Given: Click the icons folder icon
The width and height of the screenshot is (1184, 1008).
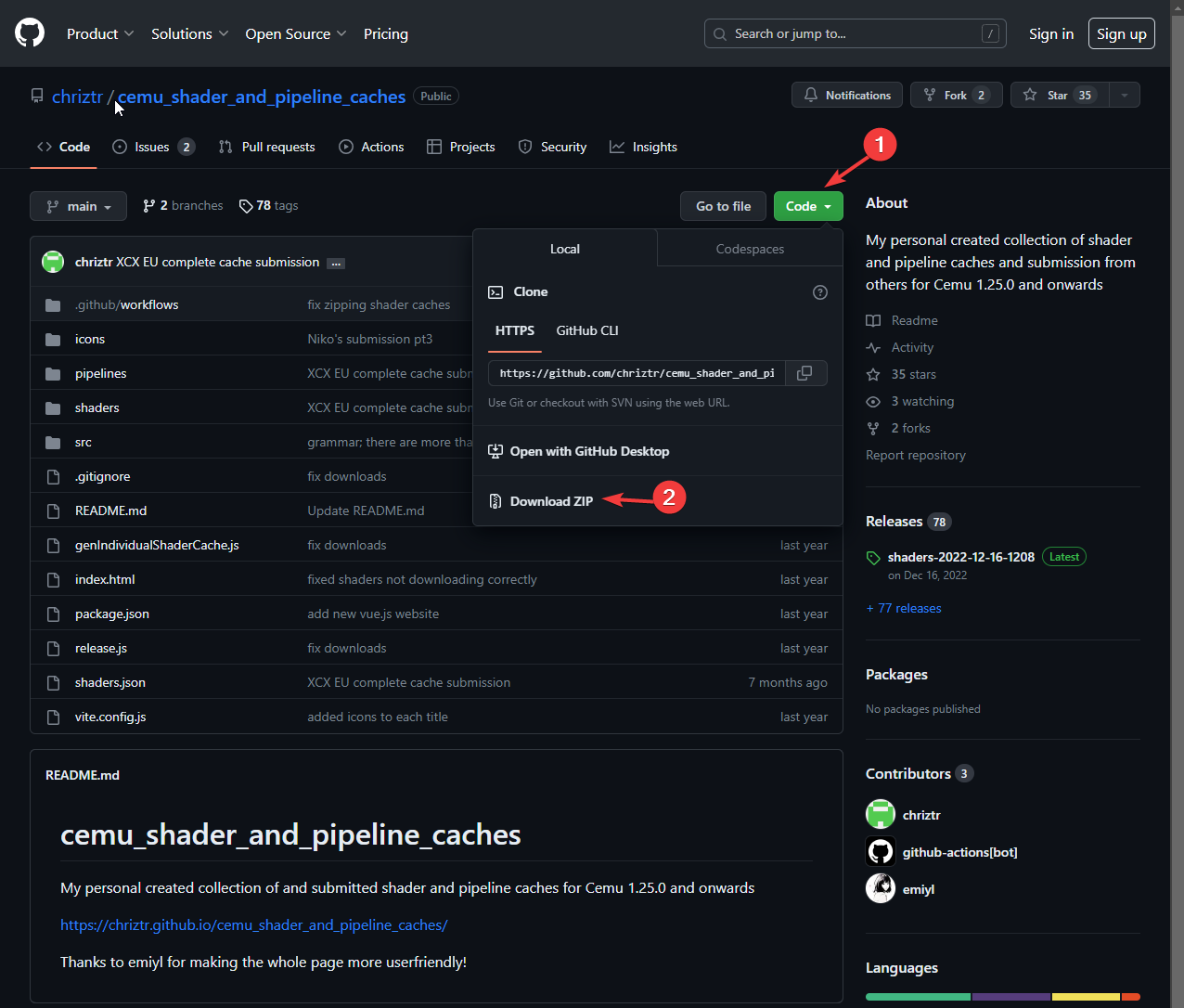Looking at the screenshot, I should coord(53,339).
